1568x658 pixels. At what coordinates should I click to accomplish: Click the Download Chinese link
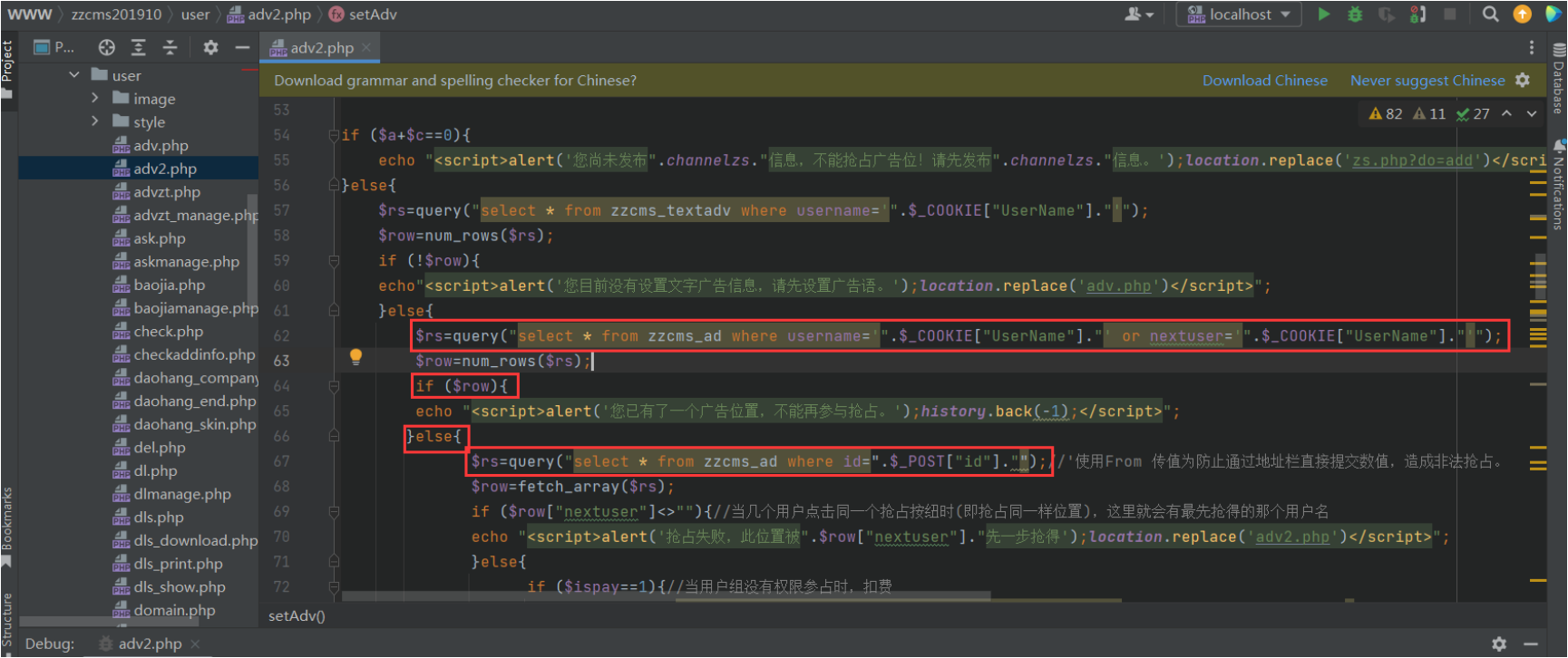pyautogui.click(x=1264, y=81)
